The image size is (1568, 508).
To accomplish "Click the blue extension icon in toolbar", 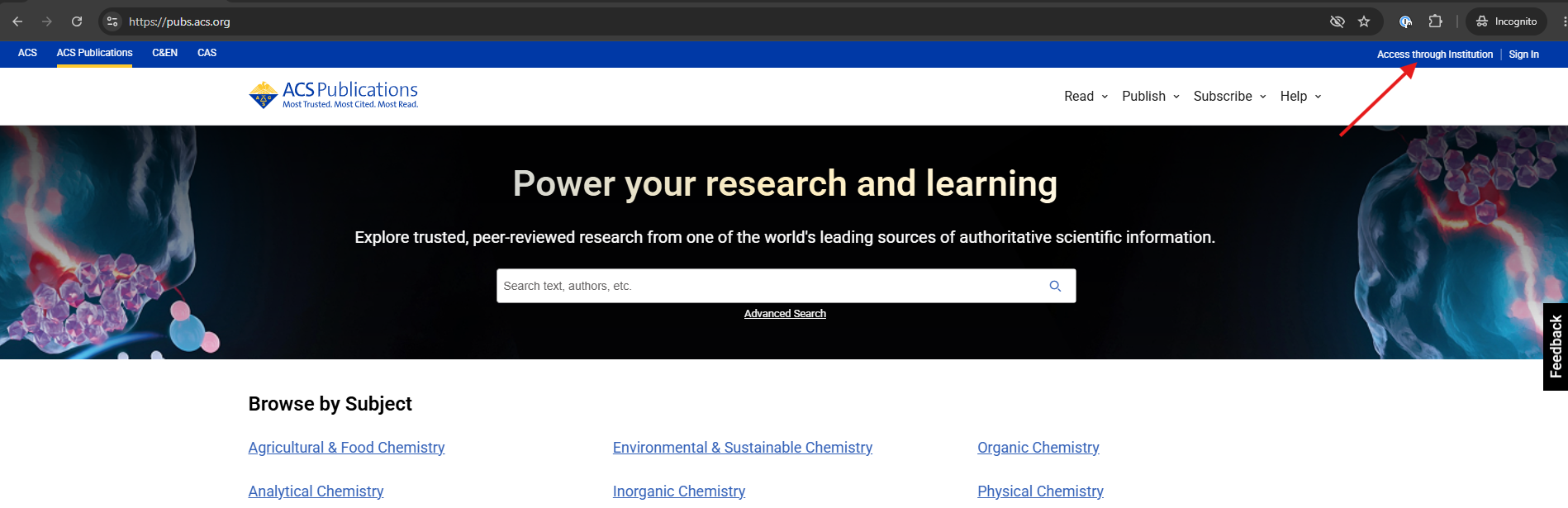I will (1405, 21).
